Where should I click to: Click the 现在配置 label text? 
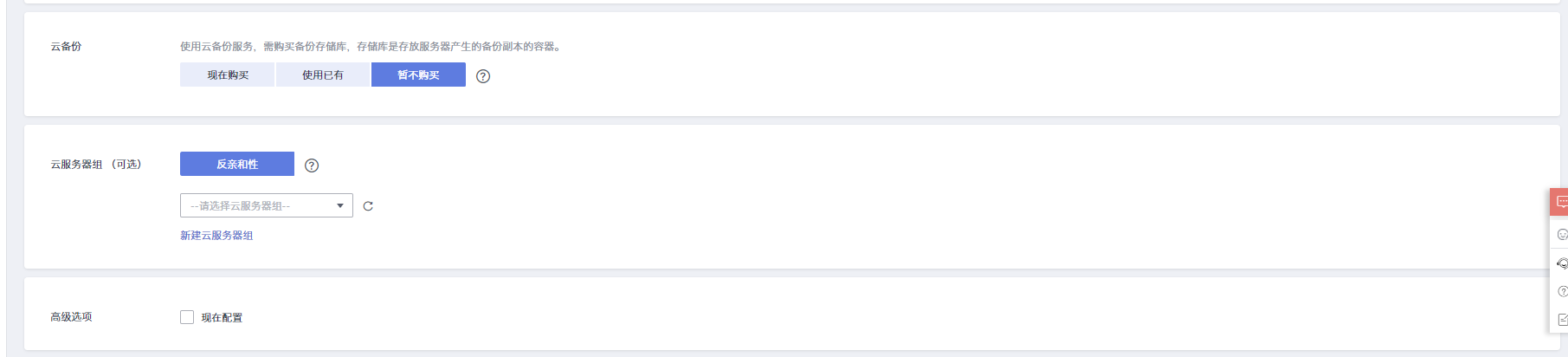222,318
